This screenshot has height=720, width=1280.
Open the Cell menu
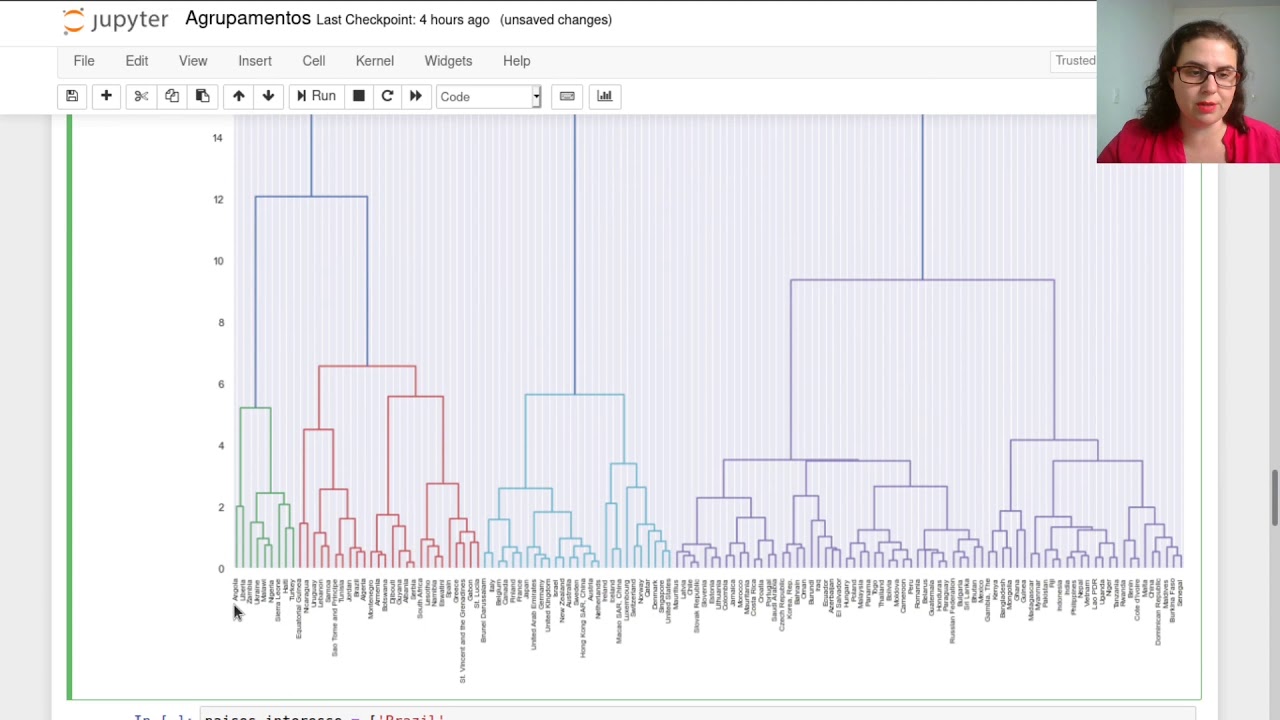point(314,61)
